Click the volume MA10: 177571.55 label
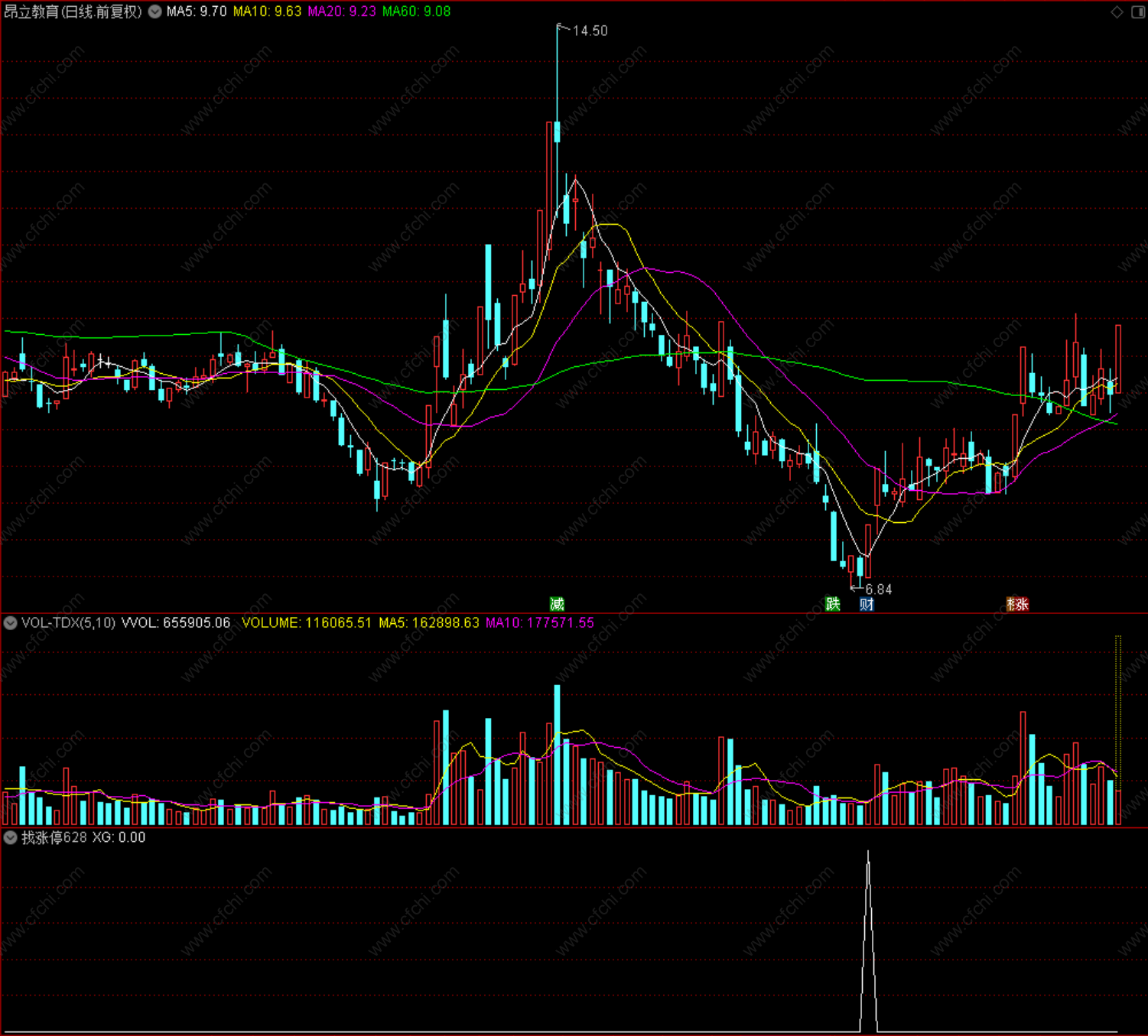Image resolution: width=1148 pixels, height=1036 pixels. pos(539,623)
